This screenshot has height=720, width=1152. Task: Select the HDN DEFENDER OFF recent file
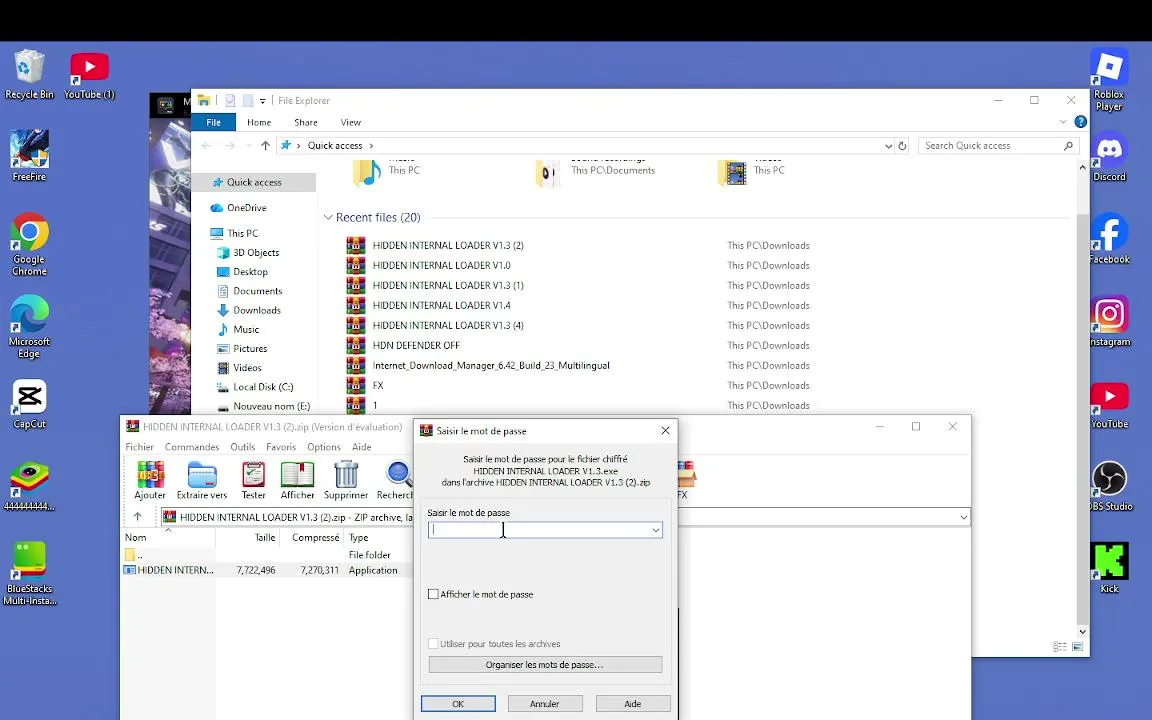(416, 345)
